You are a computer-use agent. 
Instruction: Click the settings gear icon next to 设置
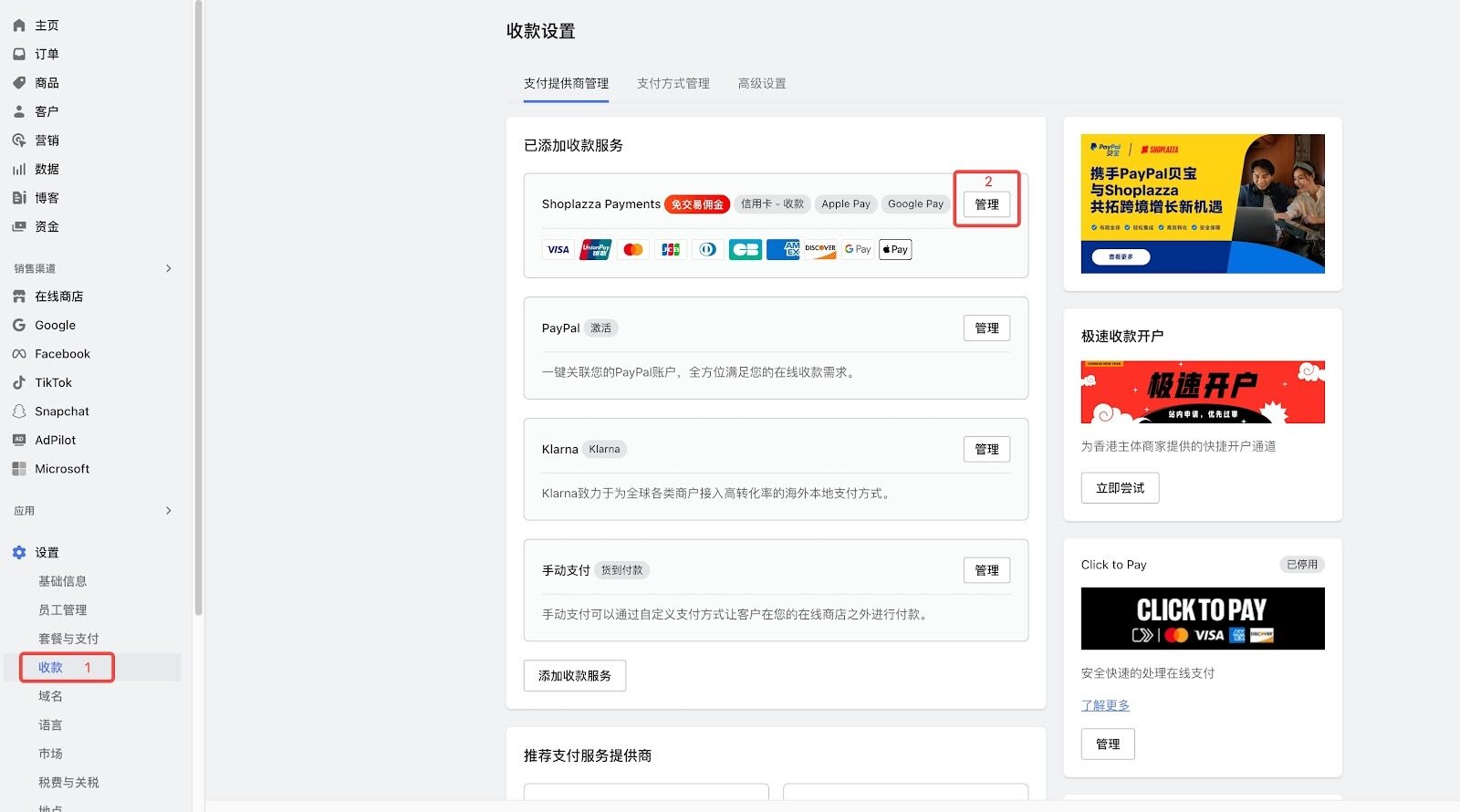pos(19,553)
